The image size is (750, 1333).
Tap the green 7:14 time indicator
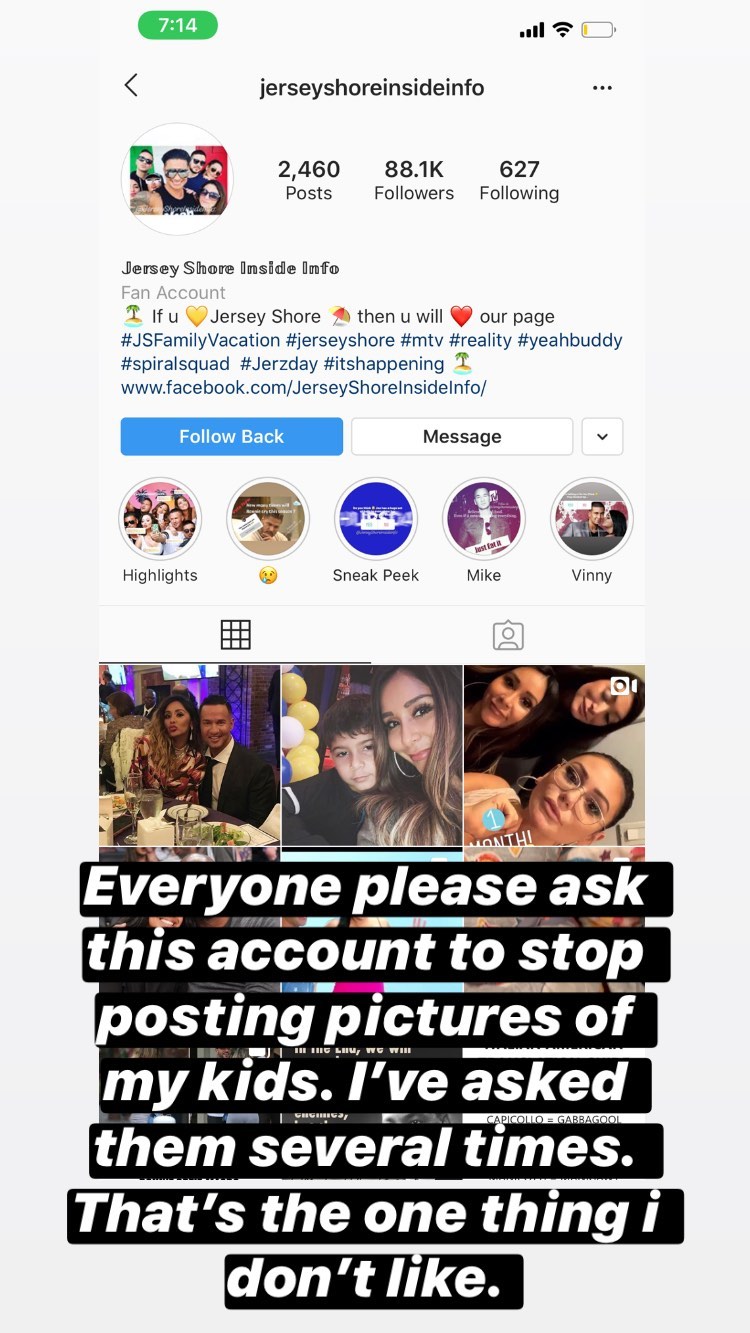tap(178, 25)
